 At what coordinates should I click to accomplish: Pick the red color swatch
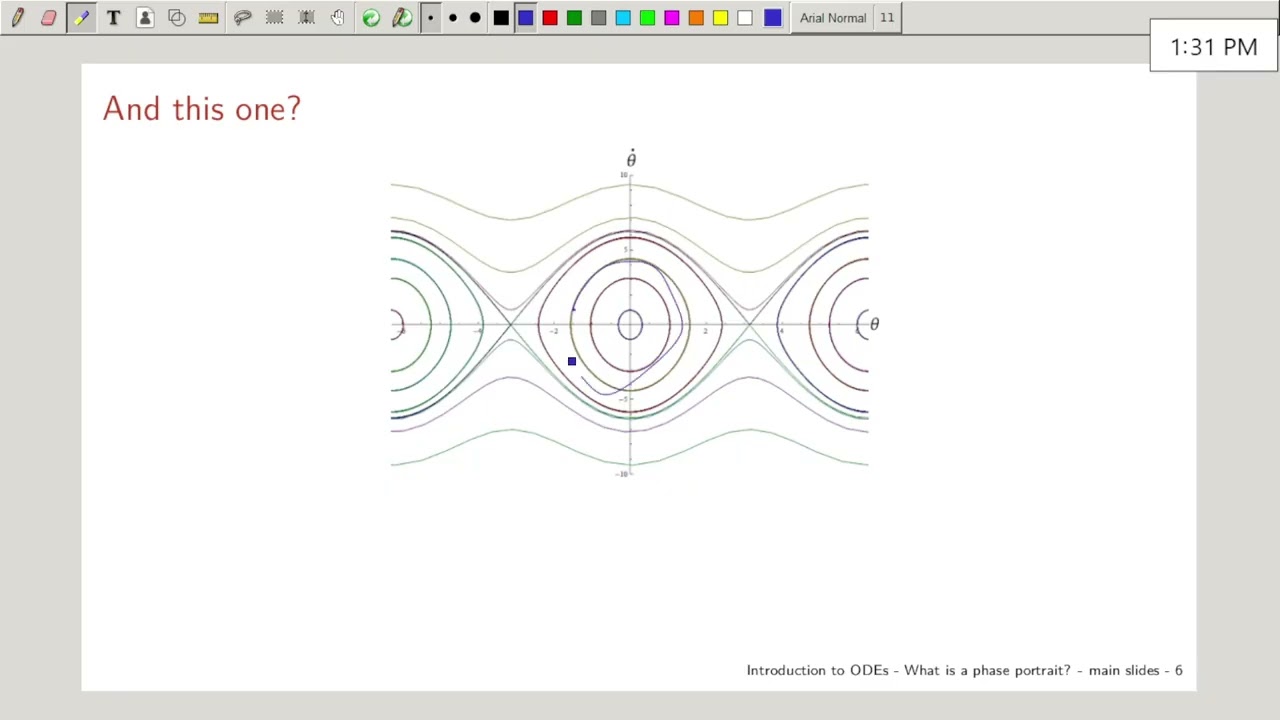(550, 18)
